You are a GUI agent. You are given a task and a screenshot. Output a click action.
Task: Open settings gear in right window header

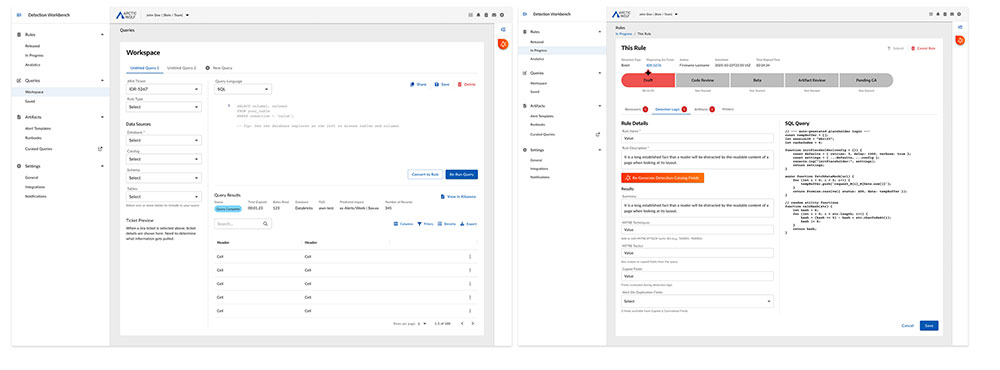(958, 13)
